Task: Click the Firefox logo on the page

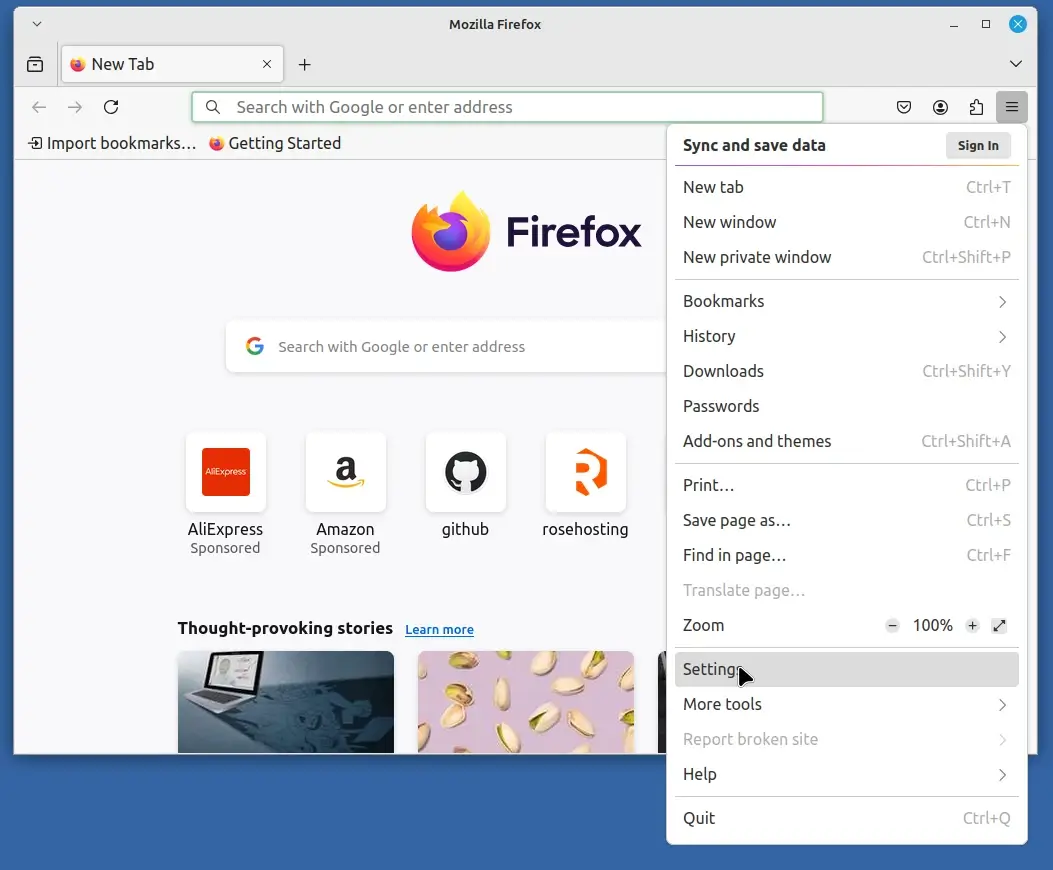Action: (x=451, y=232)
